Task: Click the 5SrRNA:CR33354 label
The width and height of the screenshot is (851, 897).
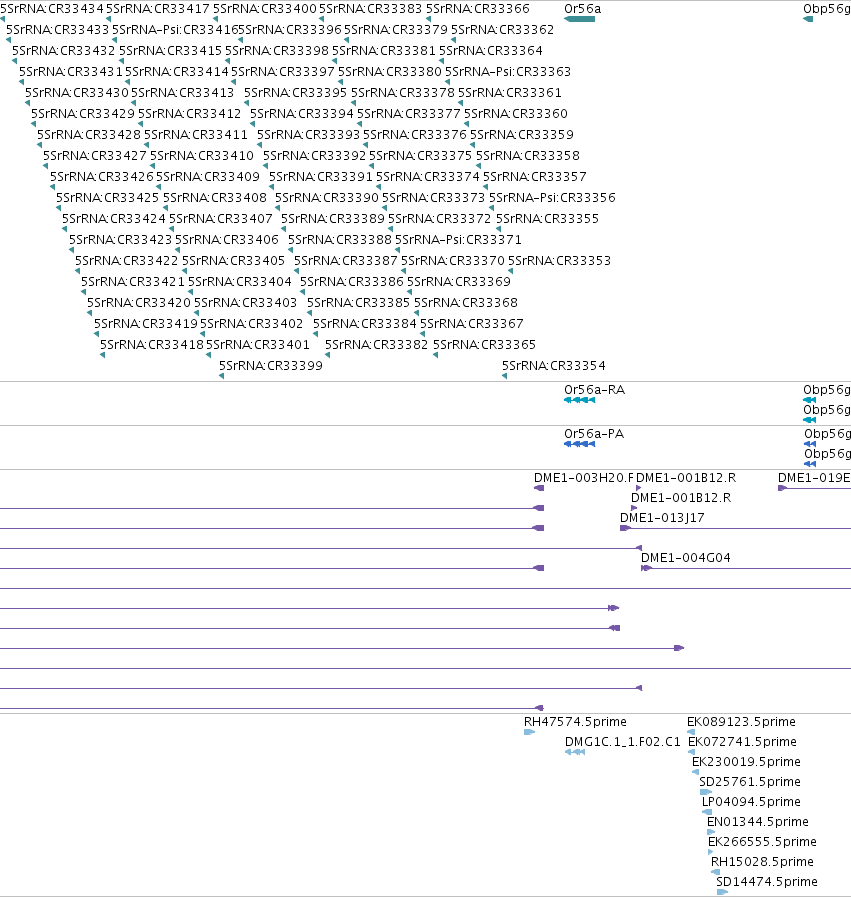Action: (x=554, y=366)
